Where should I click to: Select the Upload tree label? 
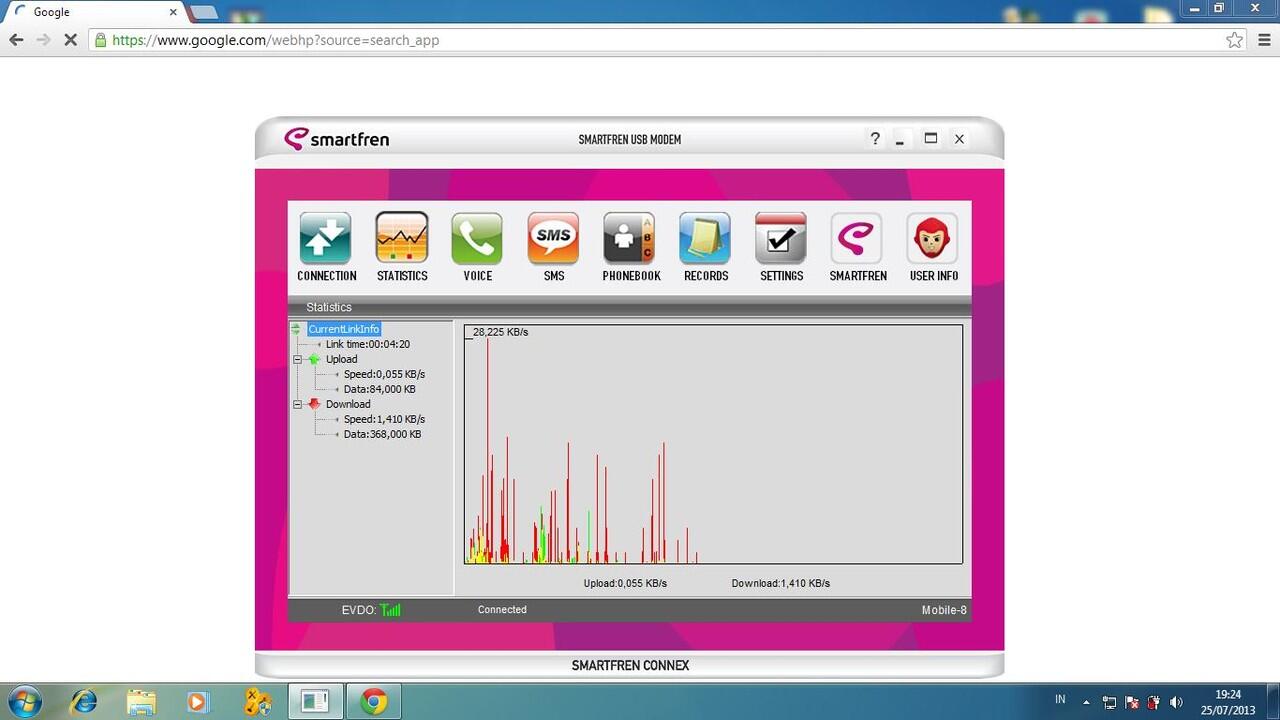coord(341,359)
